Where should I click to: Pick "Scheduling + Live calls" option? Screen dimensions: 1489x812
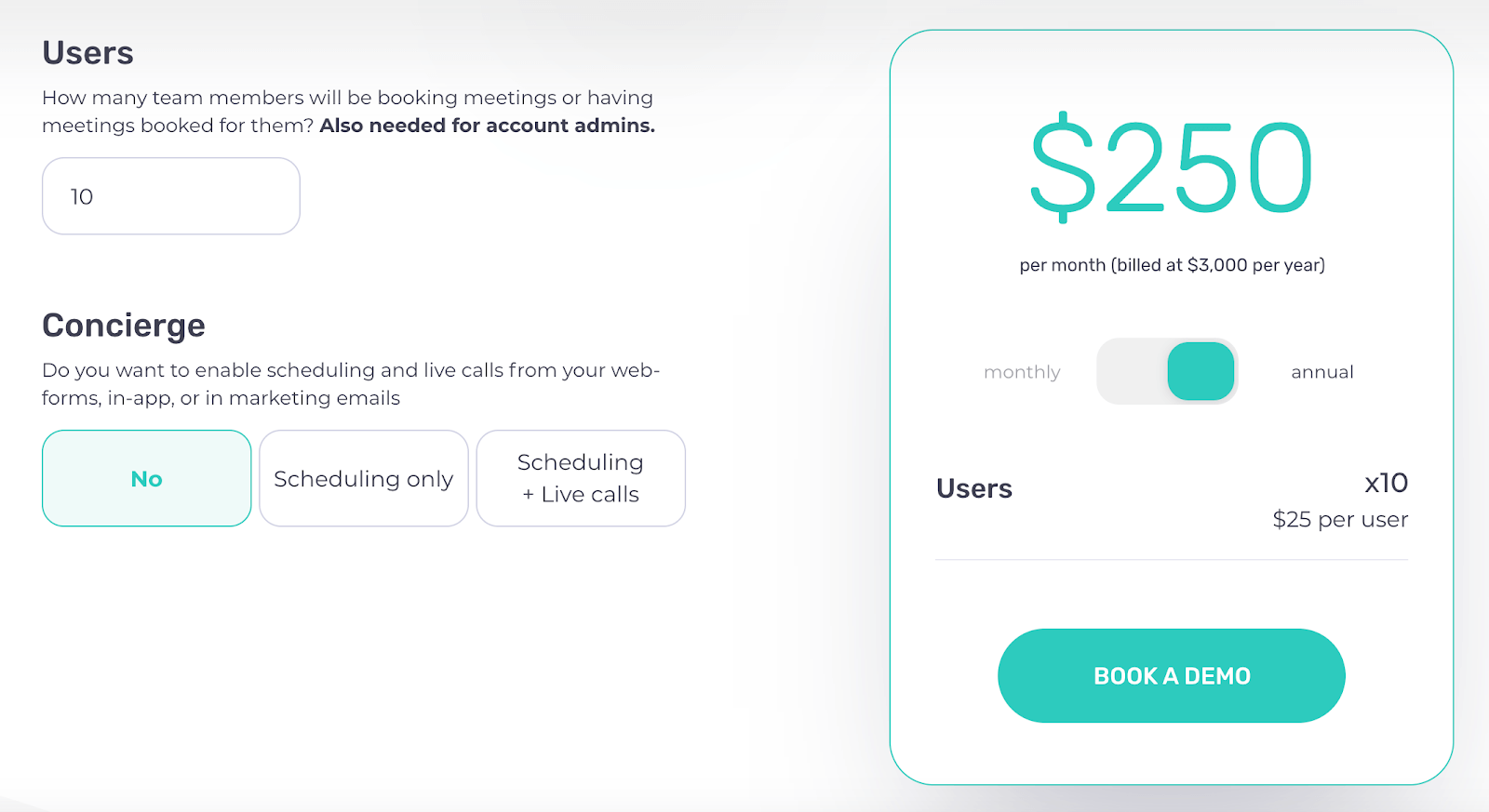(x=581, y=478)
